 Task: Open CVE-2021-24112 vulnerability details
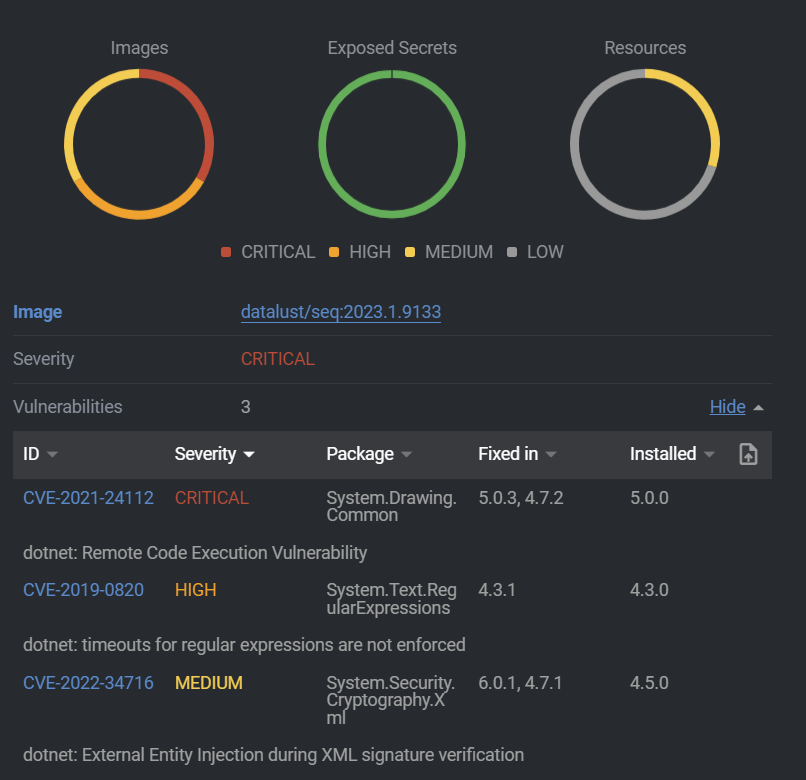tap(88, 497)
